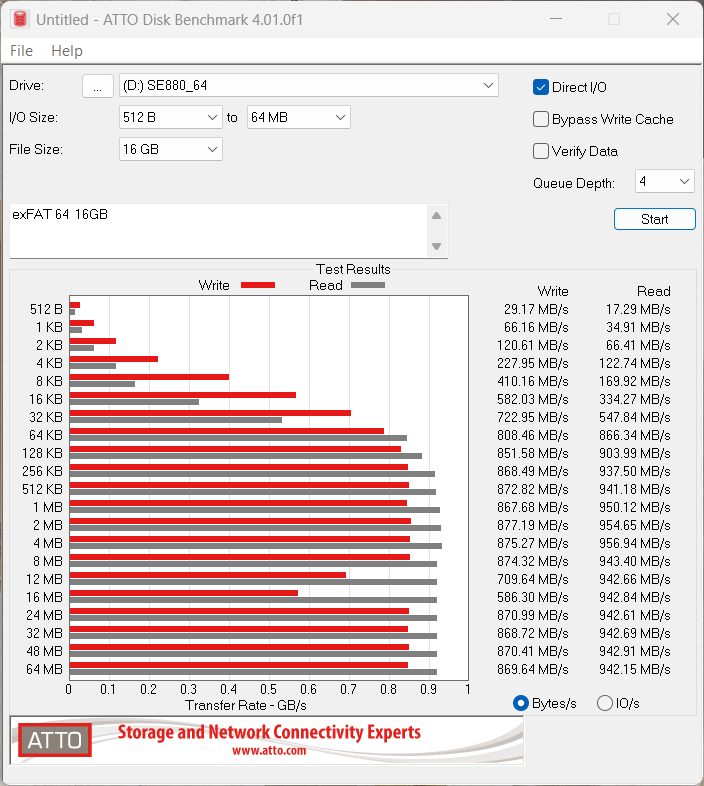Uncheck the Direct I/O checkbox
The width and height of the screenshot is (704, 786).
click(541, 87)
